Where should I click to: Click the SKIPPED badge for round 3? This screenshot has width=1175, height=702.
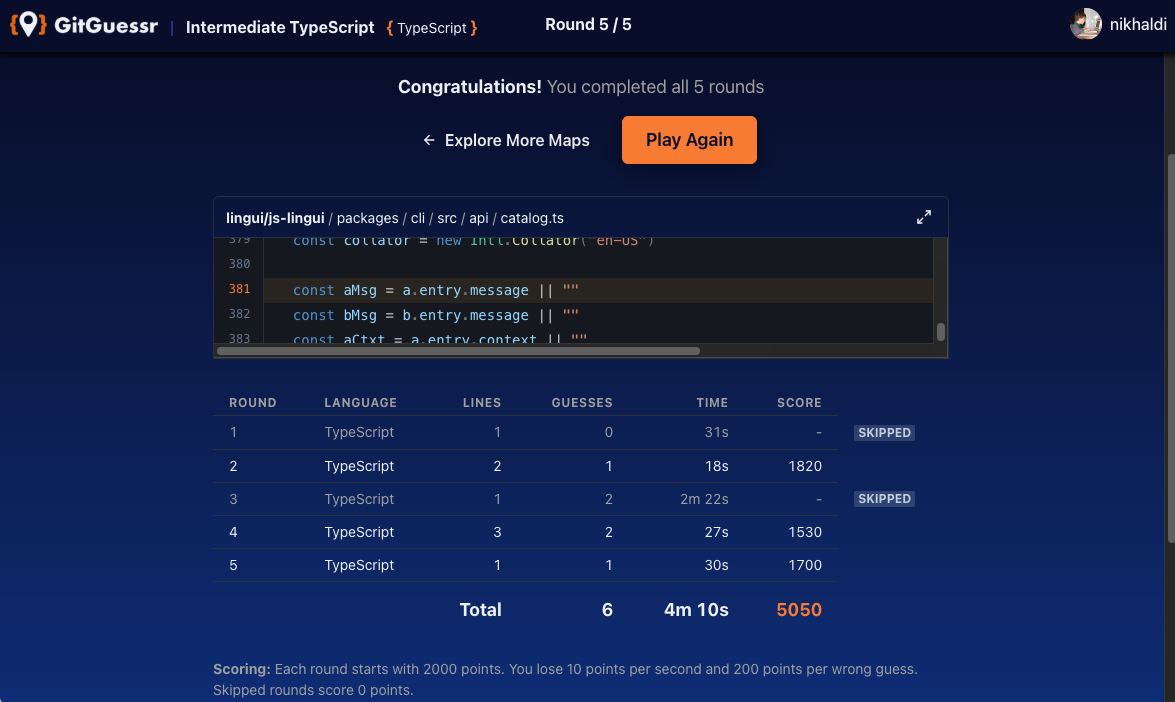(884, 498)
